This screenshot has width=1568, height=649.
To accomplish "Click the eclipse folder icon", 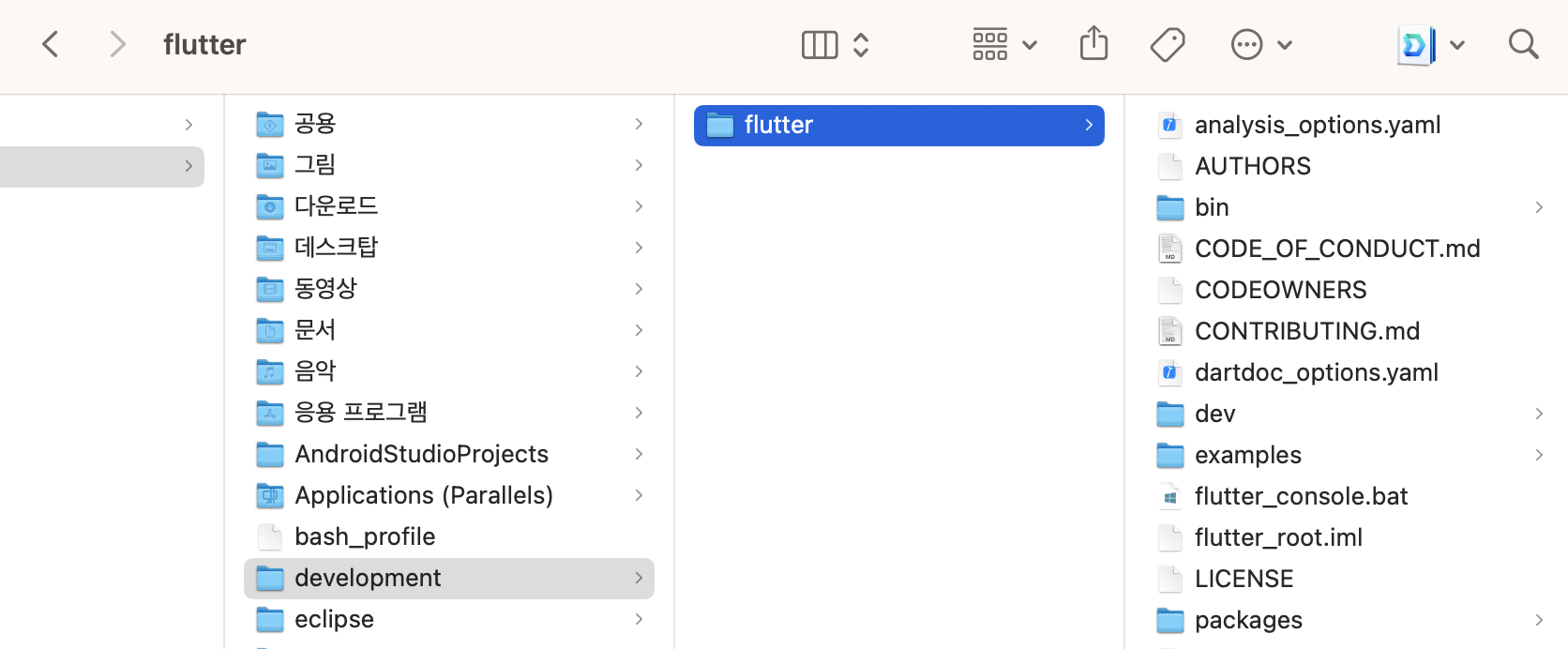I will 270,619.
